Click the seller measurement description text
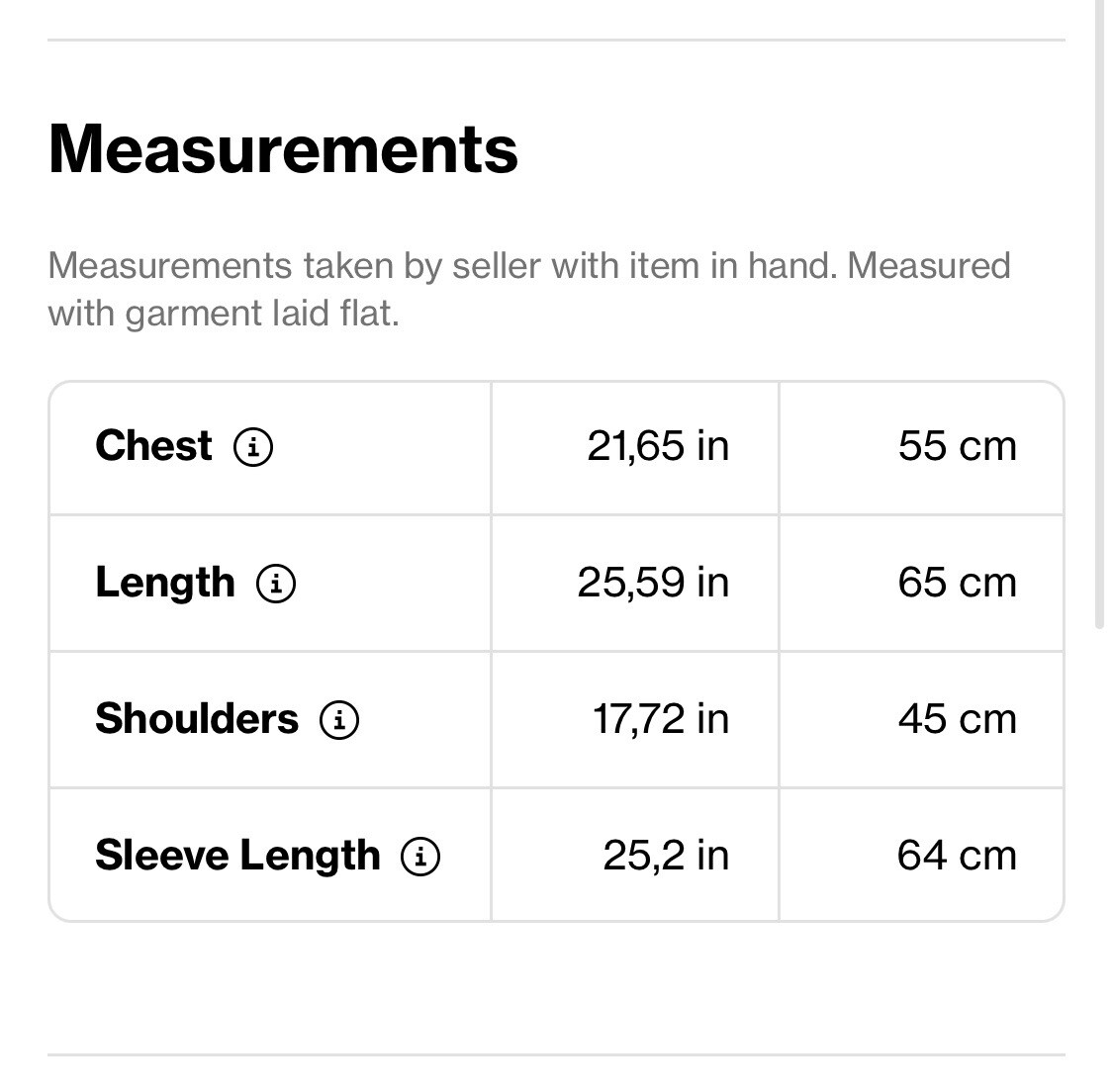 (x=529, y=290)
